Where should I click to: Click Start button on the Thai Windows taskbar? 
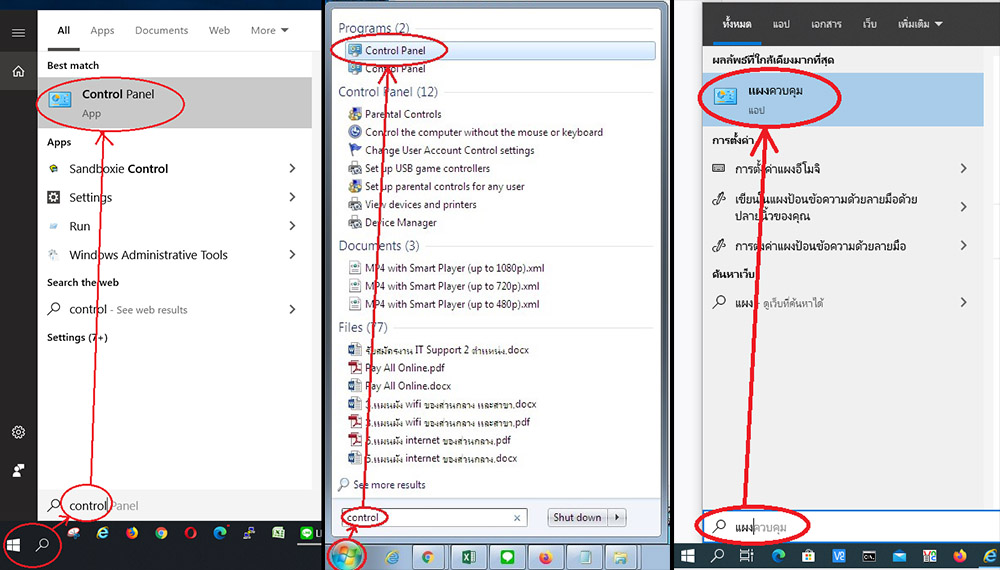688,556
